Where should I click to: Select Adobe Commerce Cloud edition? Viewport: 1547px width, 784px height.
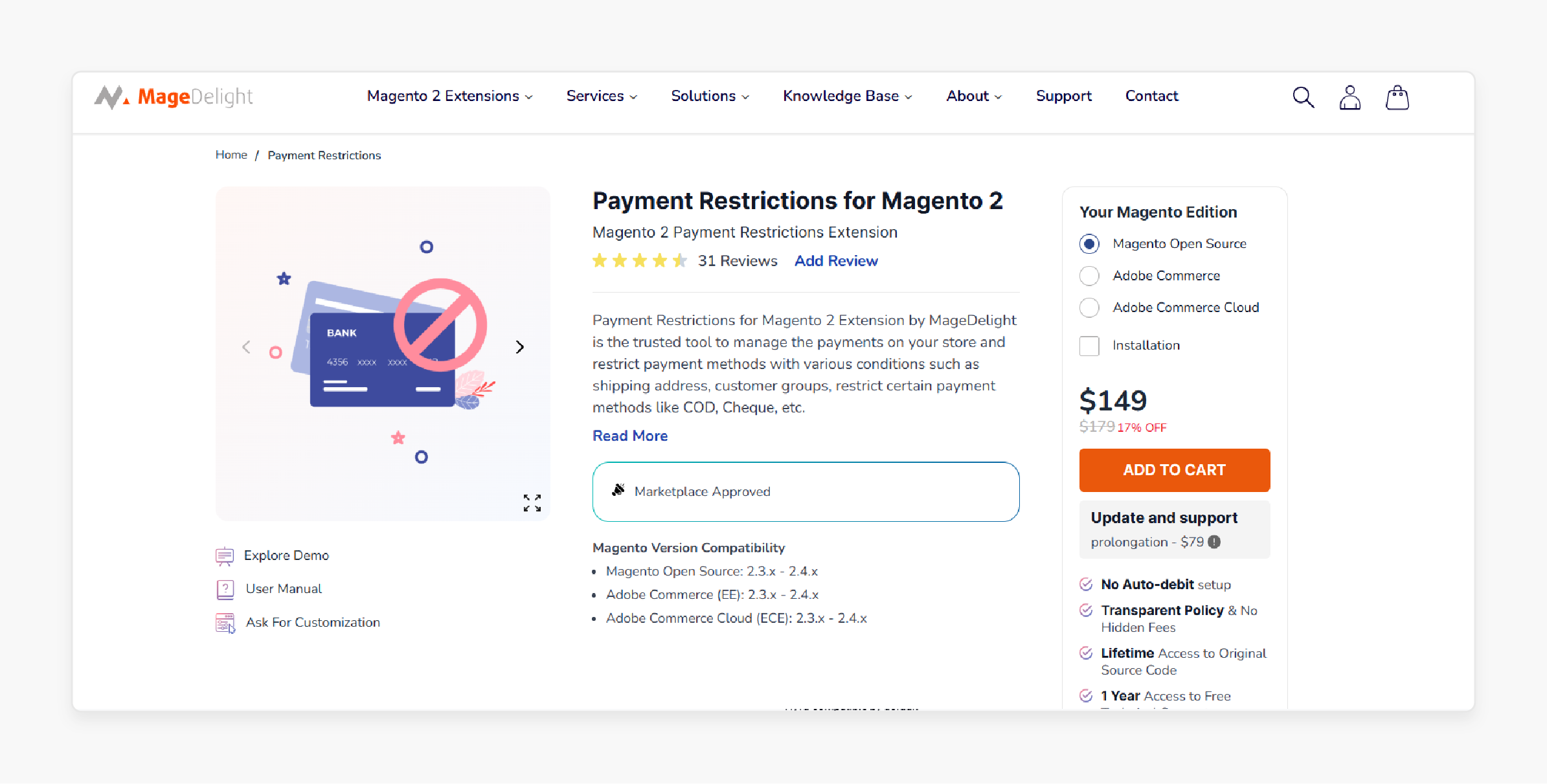1089,308
